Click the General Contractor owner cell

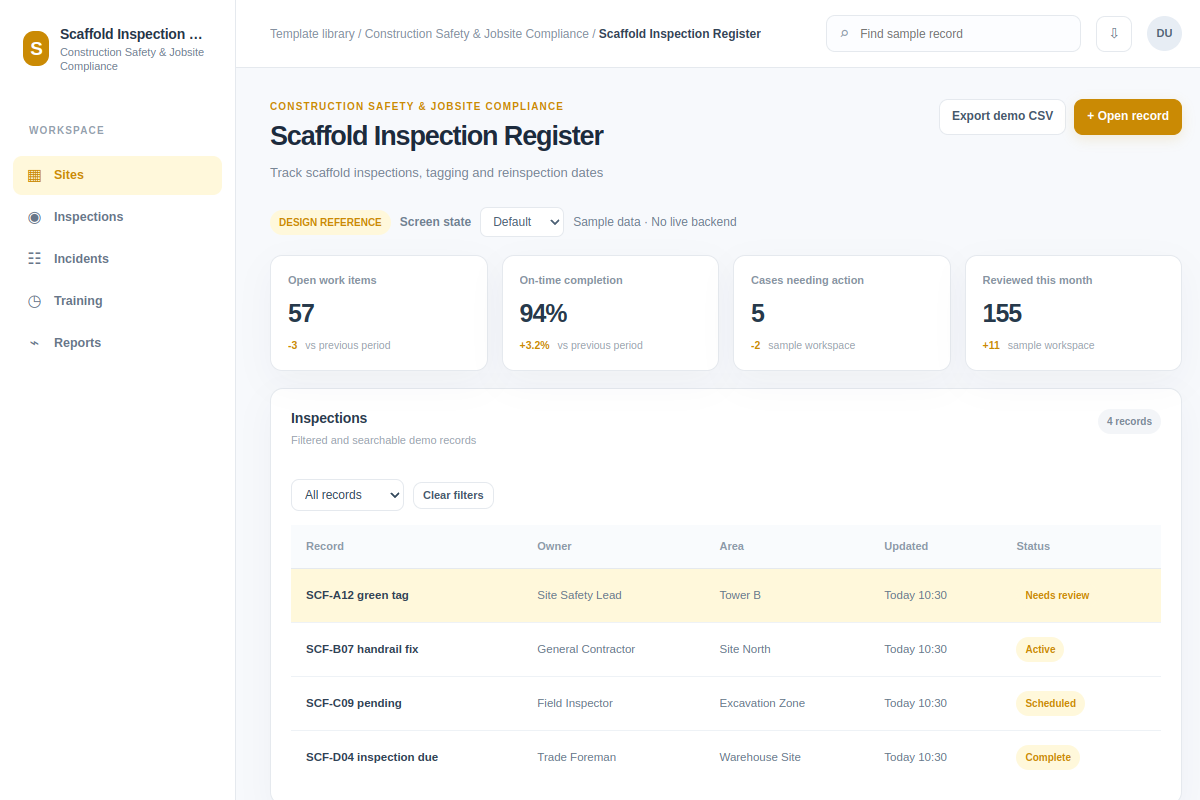(x=586, y=649)
